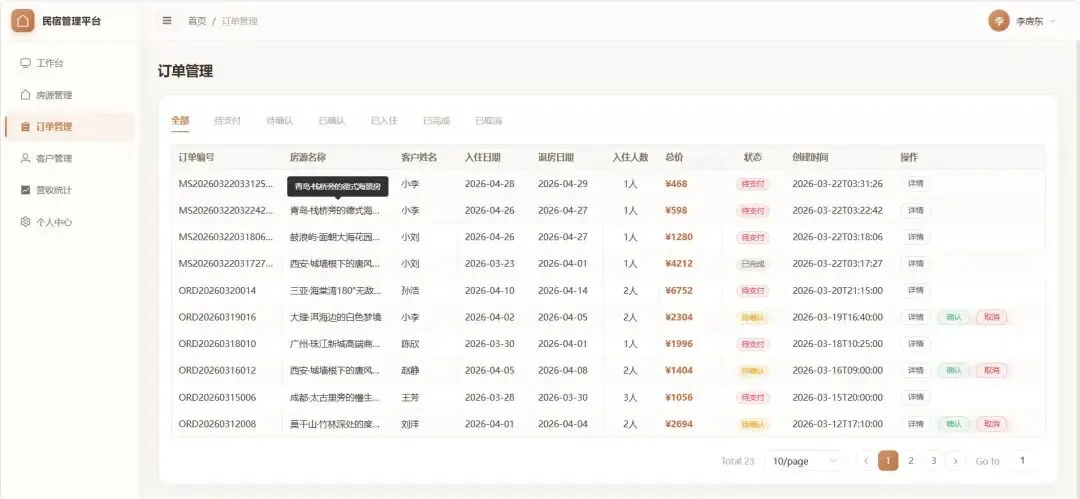Open 营收统计 in the sidebar
The image size is (1080, 499).
point(70,190)
